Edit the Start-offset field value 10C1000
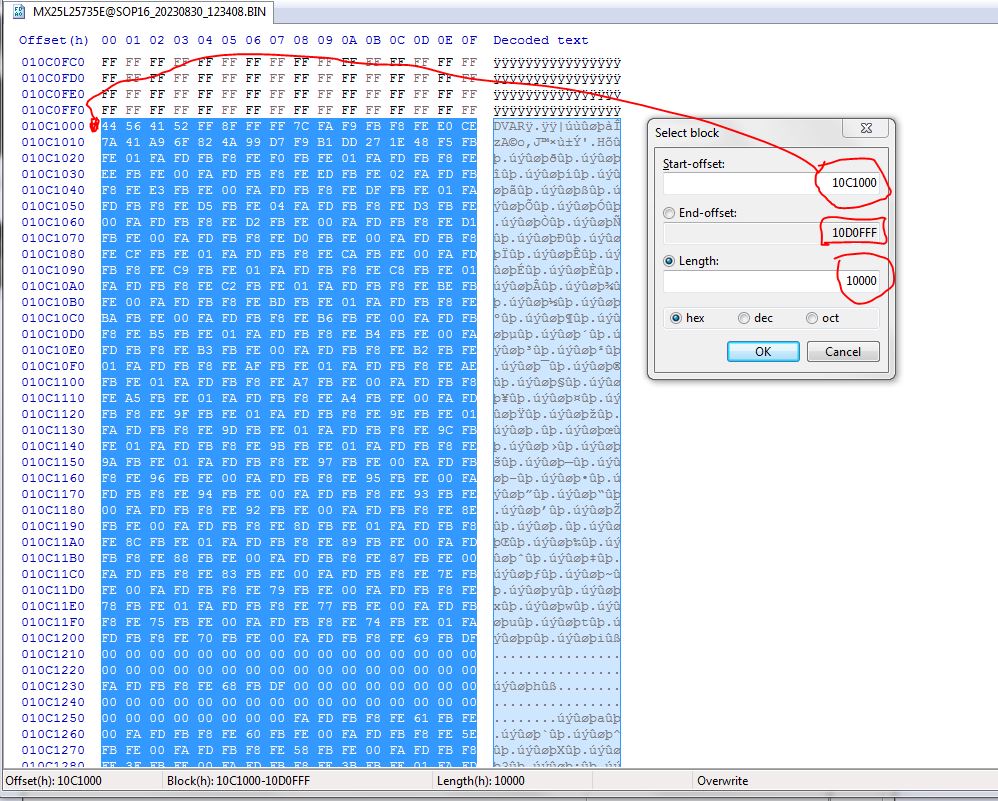Screen dimensions: 998x801 pos(772,183)
